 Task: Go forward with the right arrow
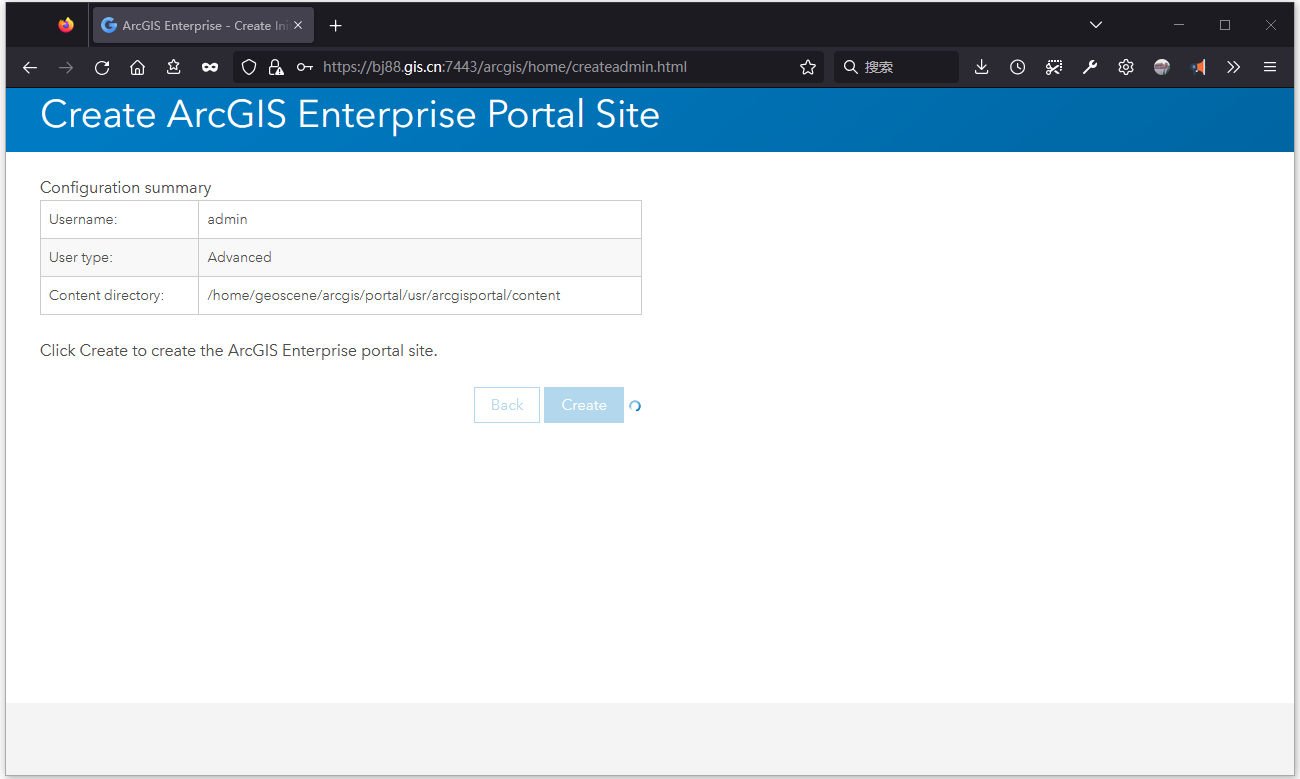[66, 67]
